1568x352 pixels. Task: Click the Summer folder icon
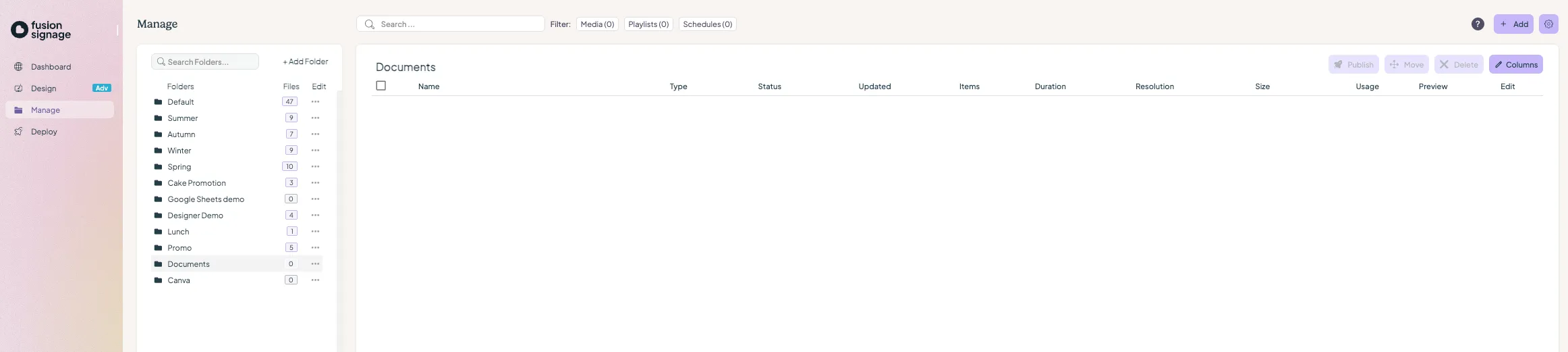(x=158, y=118)
